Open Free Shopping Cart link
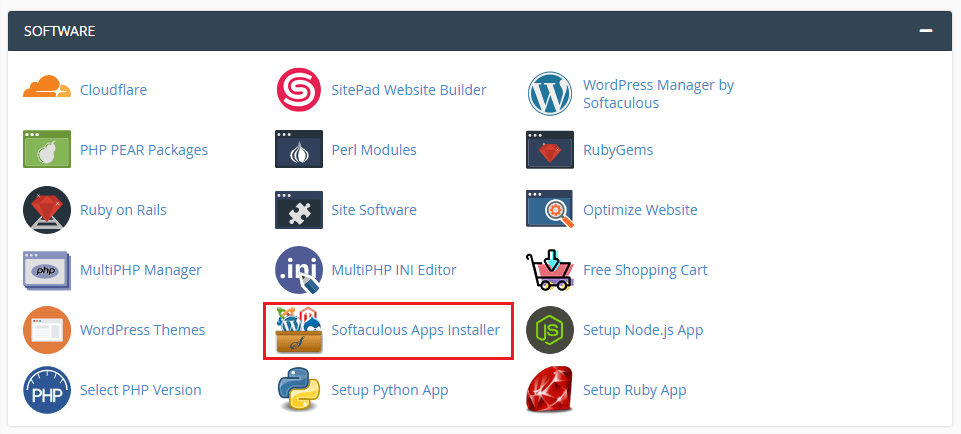This screenshot has height=434, width=961. (x=645, y=270)
